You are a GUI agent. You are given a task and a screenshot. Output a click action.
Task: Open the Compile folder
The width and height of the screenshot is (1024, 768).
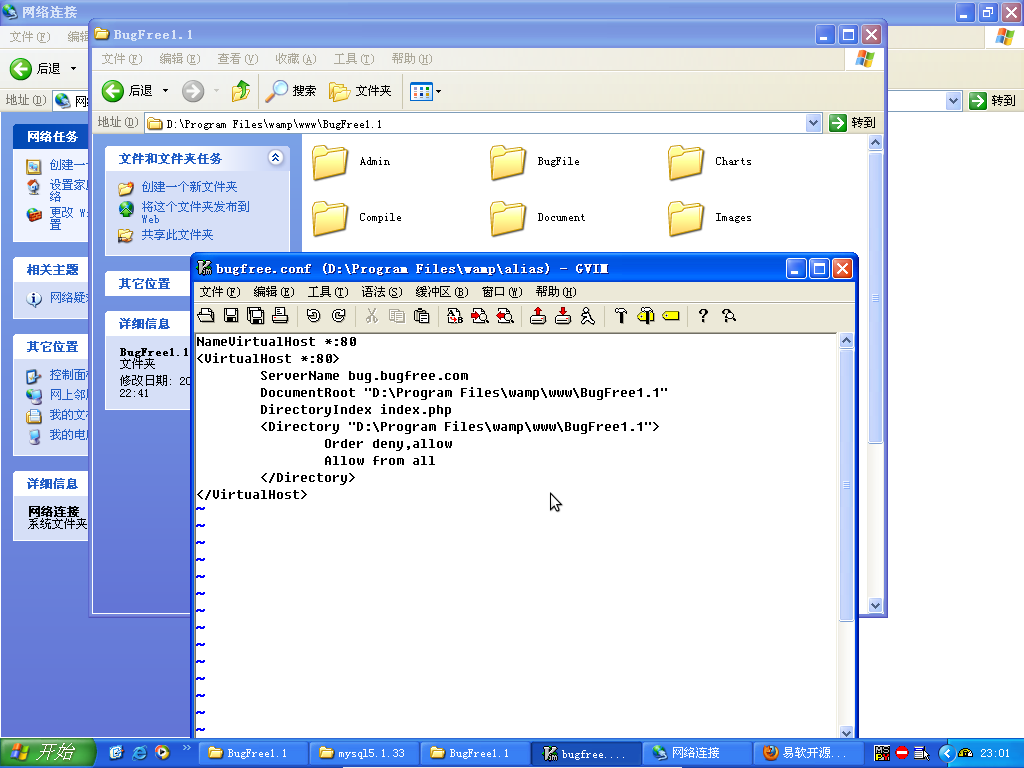pyautogui.click(x=357, y=218)
